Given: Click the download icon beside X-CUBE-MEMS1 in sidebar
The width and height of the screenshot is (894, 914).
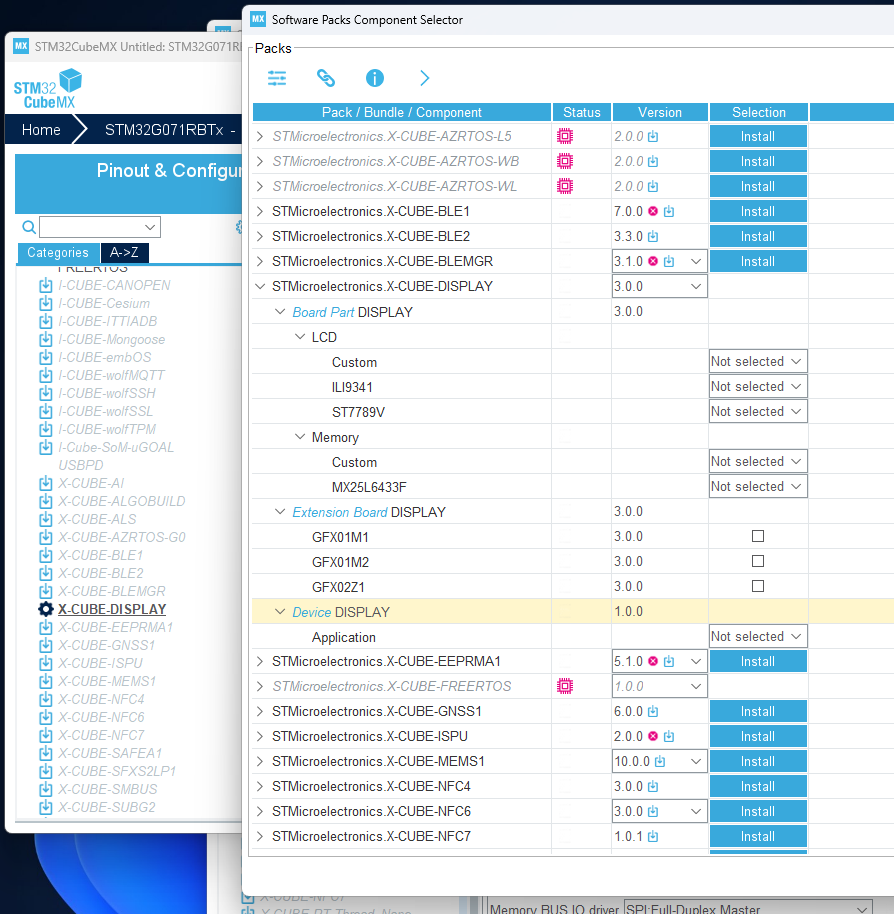Looking at the screenshot, I should click(x=45, y=681).
